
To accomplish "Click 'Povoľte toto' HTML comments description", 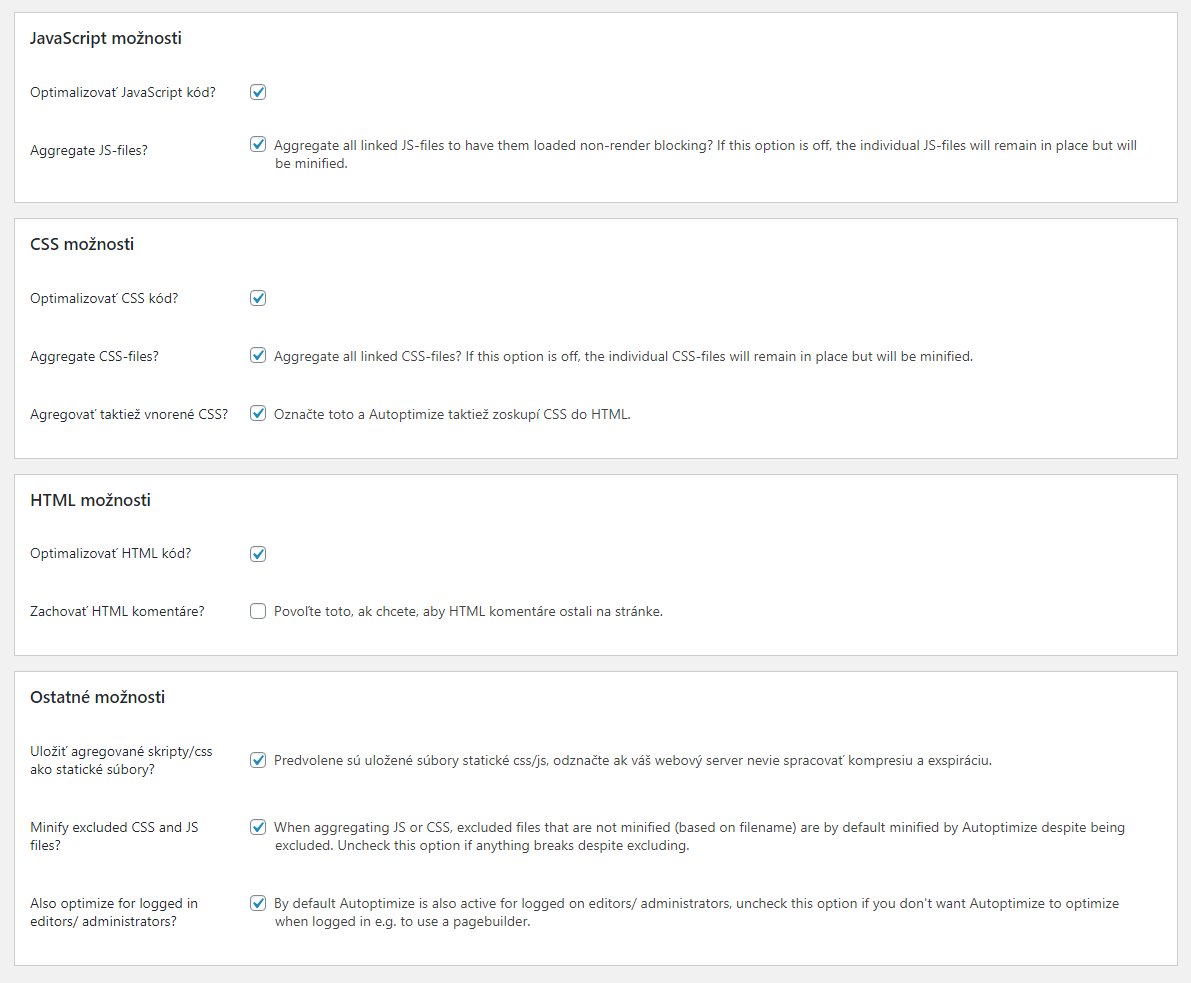I will click(468, 612).
